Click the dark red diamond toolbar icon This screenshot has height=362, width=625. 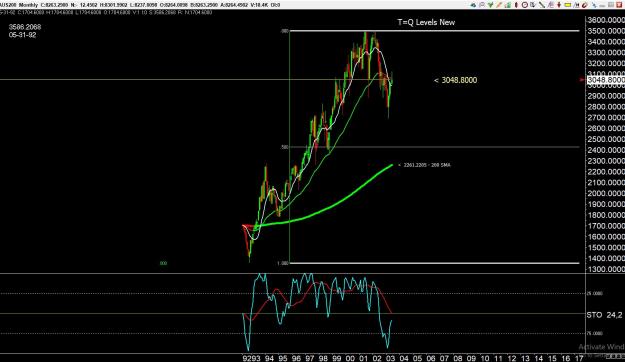[x=516, y=5]
